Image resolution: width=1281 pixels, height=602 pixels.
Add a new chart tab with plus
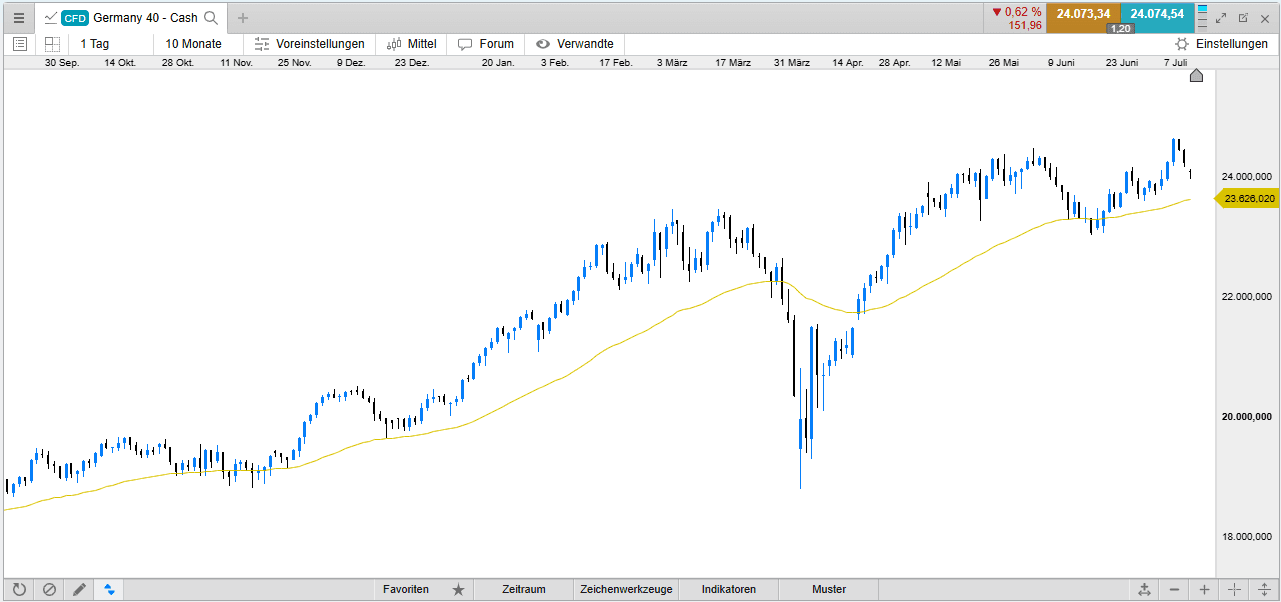click(x=243, y=18)
